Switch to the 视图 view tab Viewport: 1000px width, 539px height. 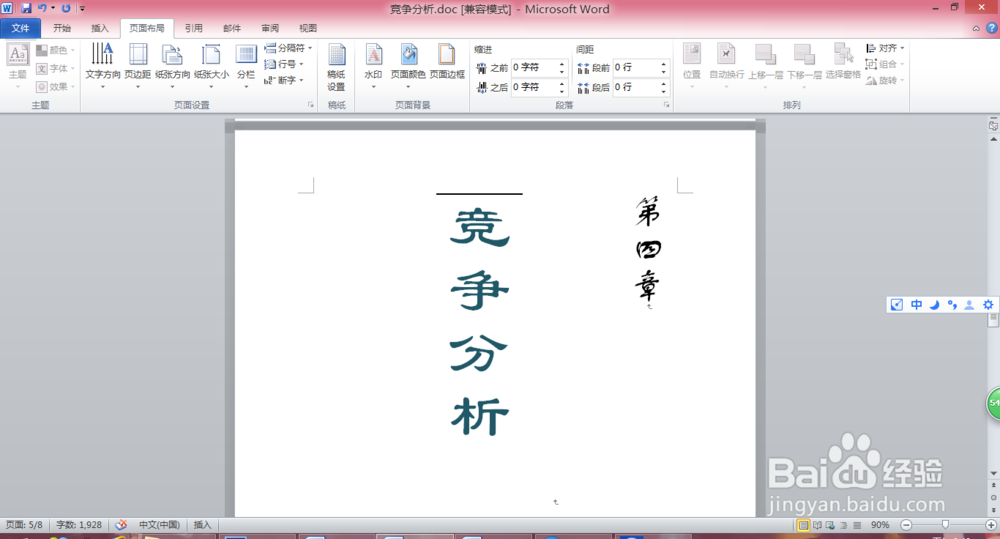[x=308, y=28]
